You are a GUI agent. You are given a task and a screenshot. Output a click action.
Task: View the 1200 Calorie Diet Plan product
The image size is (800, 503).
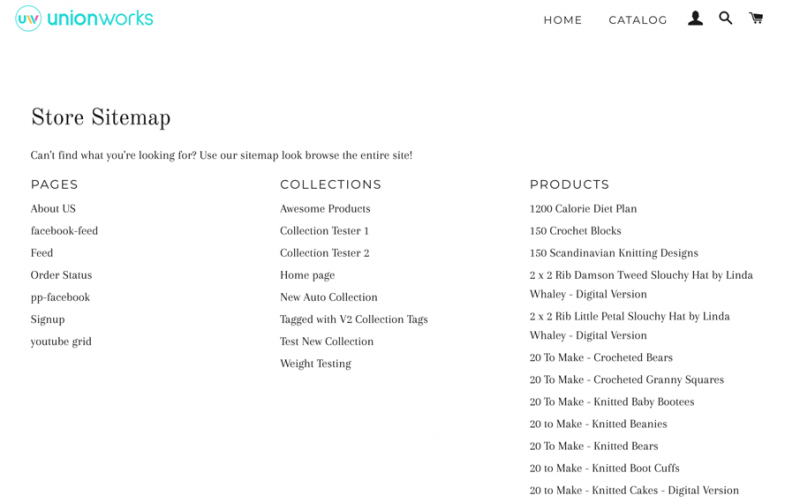pyautogui.click(x=583, y=209)
